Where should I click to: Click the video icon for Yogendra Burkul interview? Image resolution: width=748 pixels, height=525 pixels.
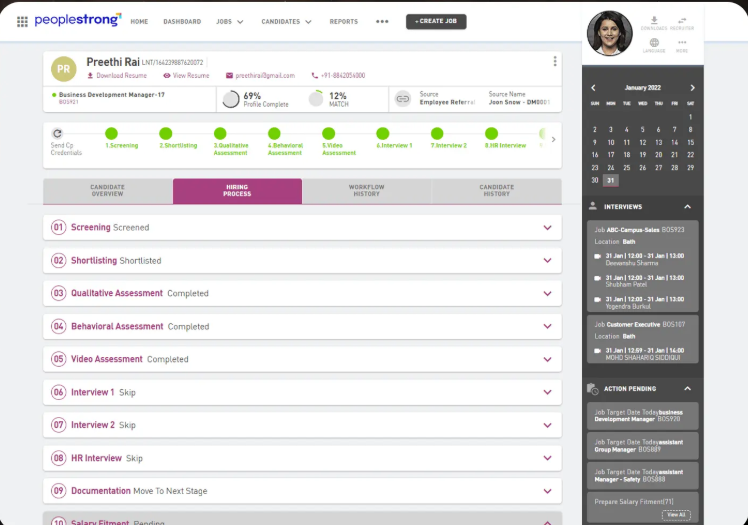[597, 299]
